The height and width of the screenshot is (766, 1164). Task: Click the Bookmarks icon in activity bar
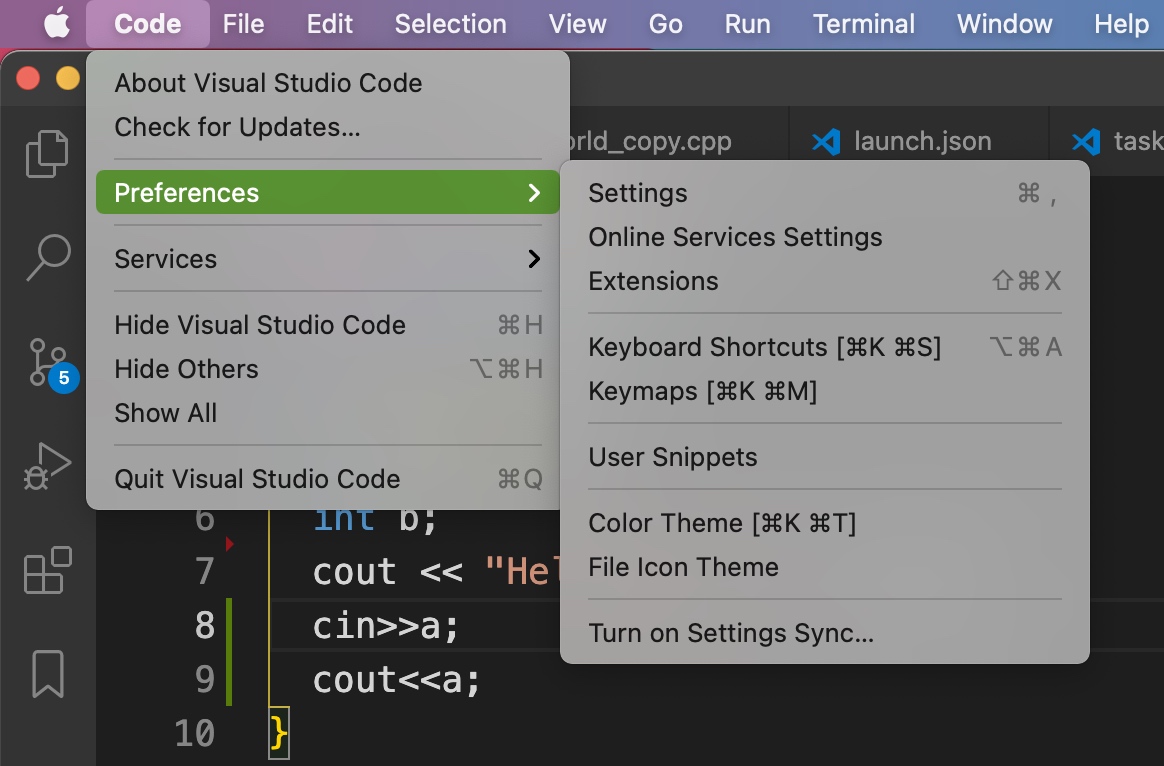[x=47, y=674]
